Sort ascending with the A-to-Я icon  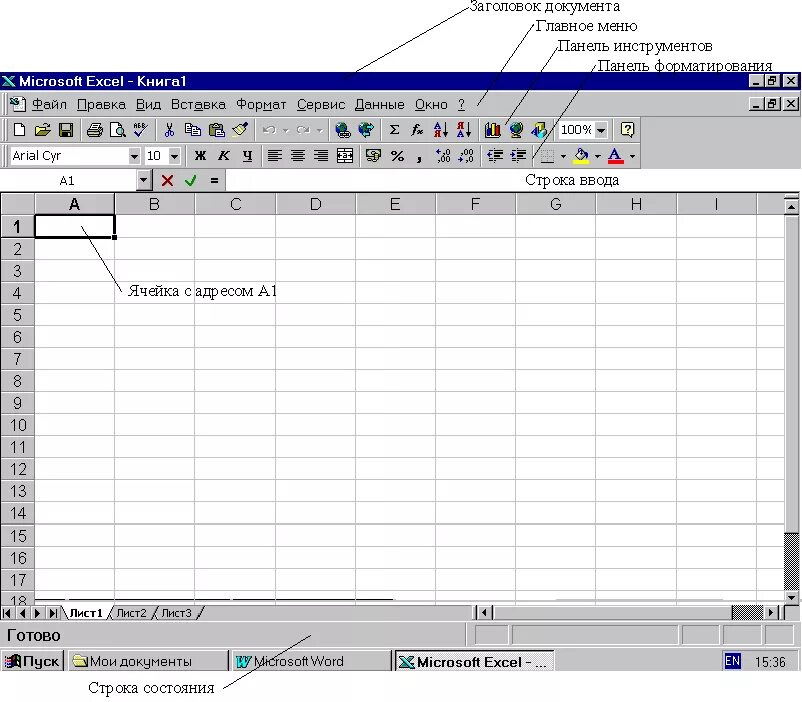click(x=440, y=130)
